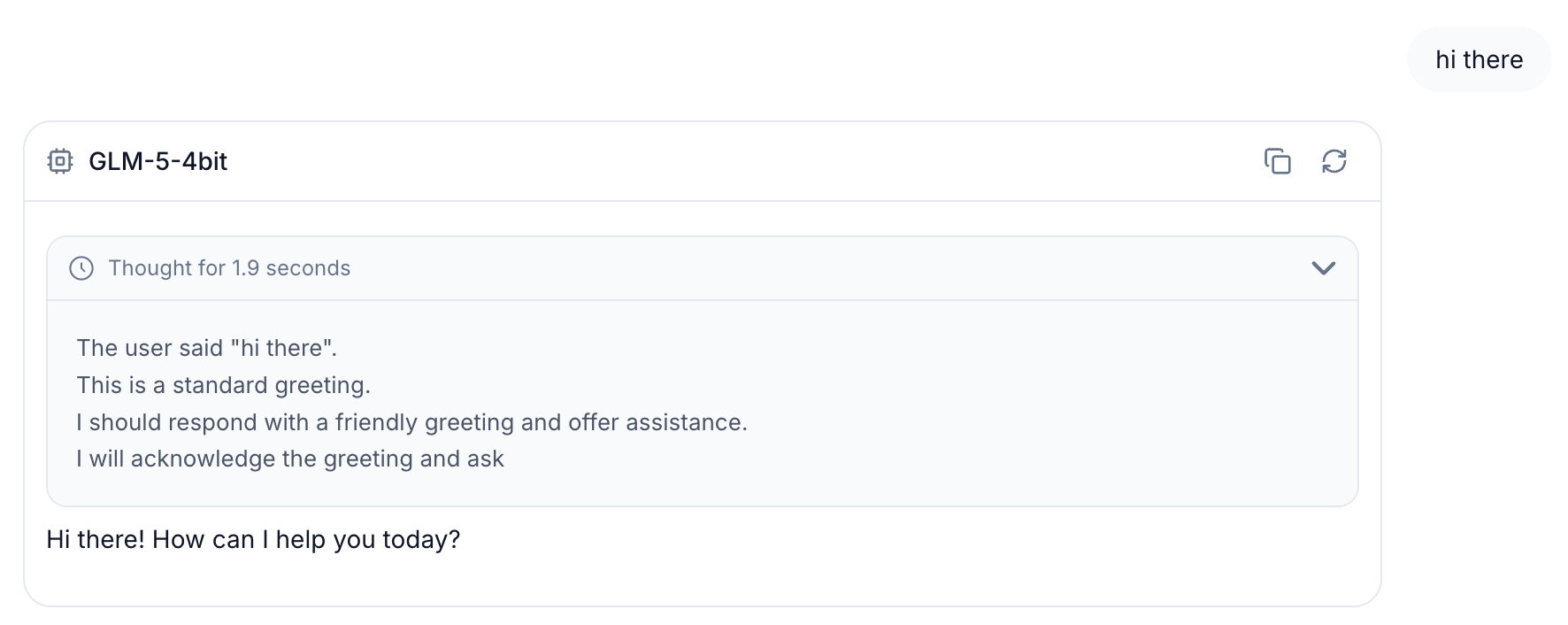This screenshot has width=1568, height=625.
Task: Toggle the thinking panel via "Thought for 1.9 seconds"
Action: pyautogui.click(x=229, y=268)
